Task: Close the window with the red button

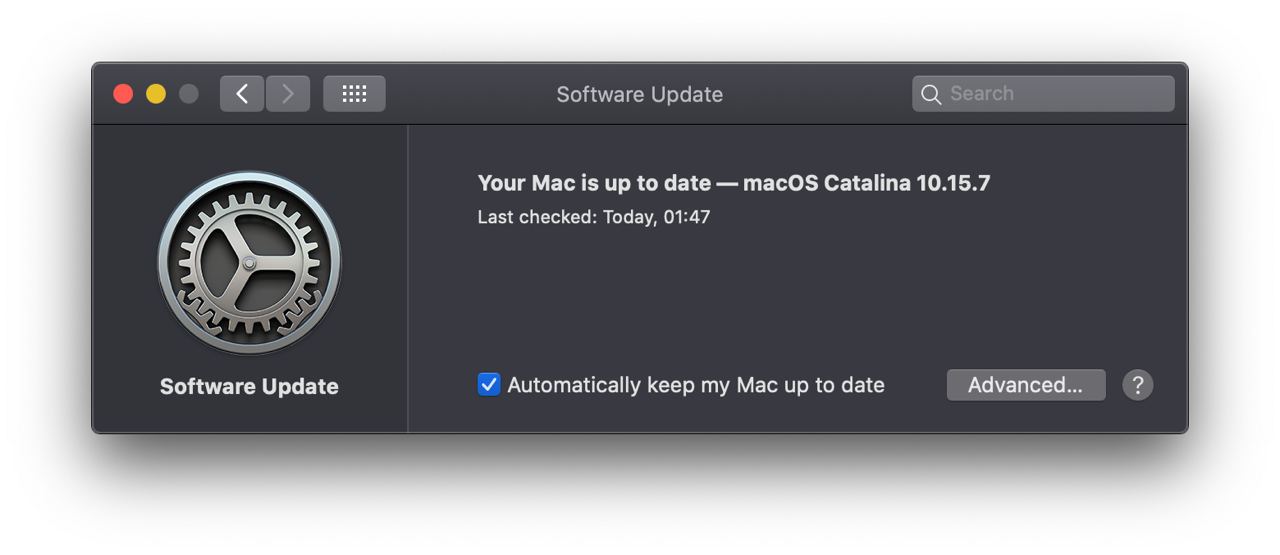Action: [123, 94]
